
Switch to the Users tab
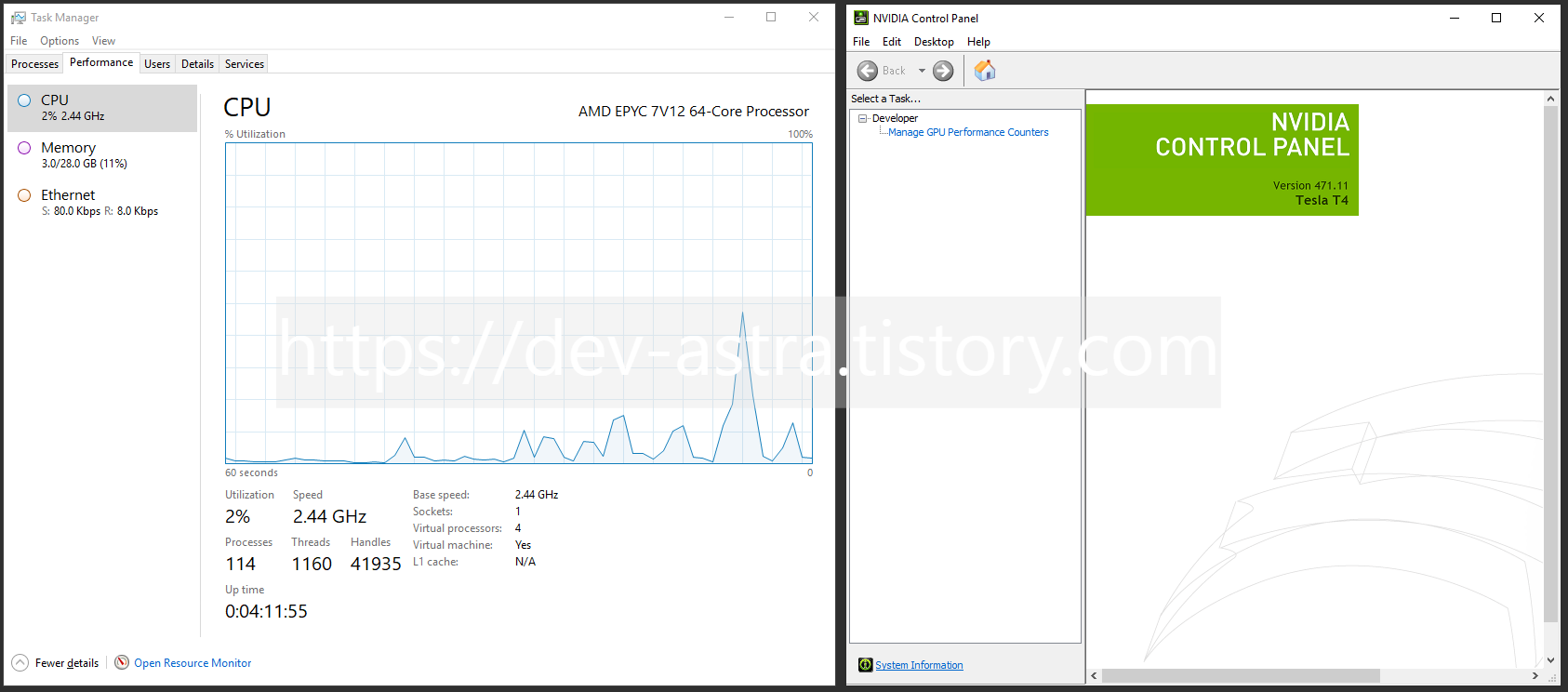click(x=157, y=64)
